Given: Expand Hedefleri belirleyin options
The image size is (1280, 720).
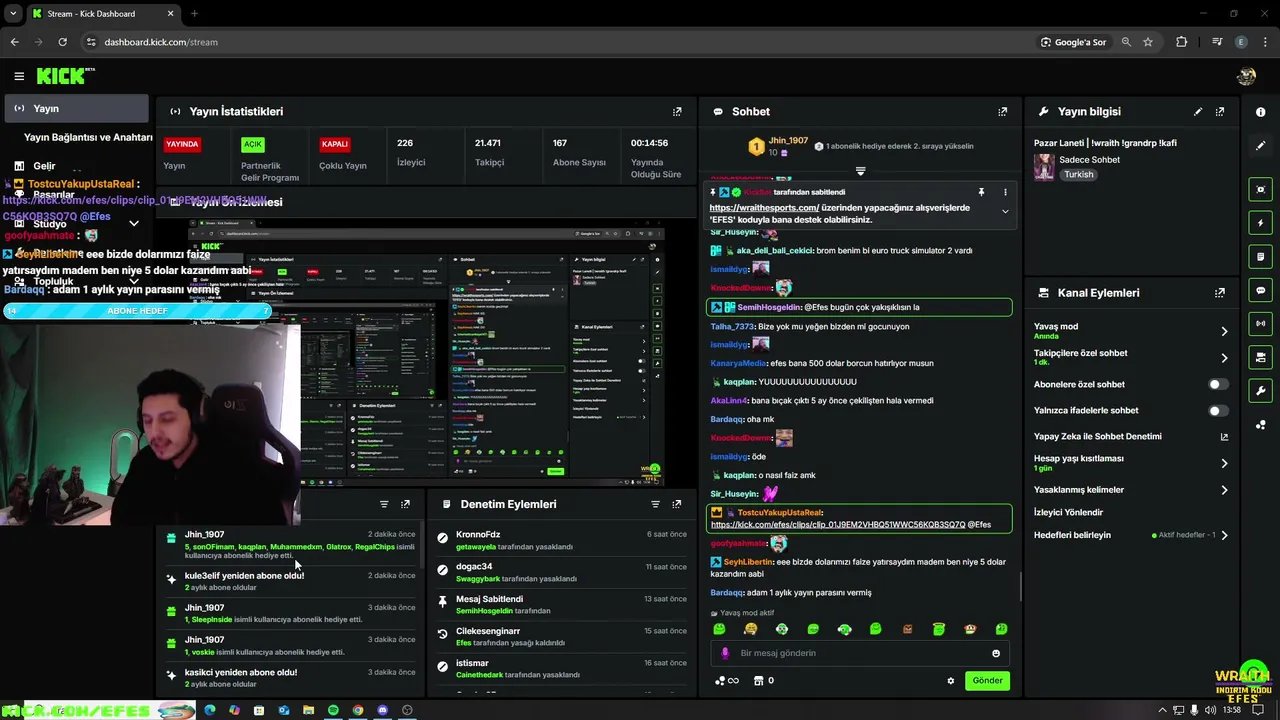Looking at the screenshot, I should click(1224, 535).
